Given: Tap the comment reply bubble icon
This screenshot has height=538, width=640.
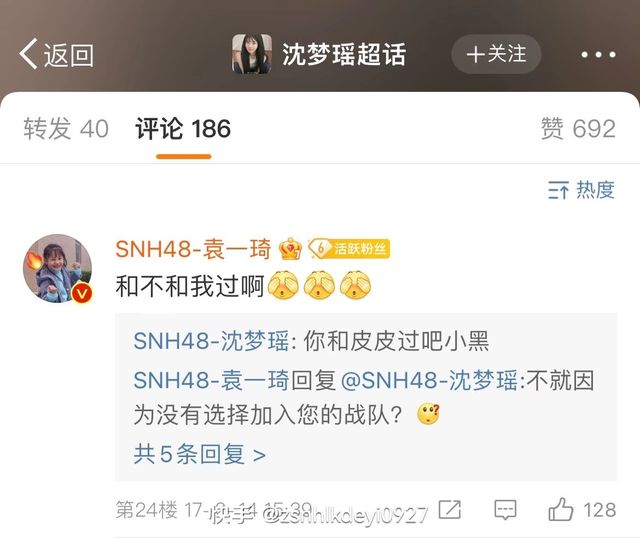Looking at the screenshot, I should 505,510.
